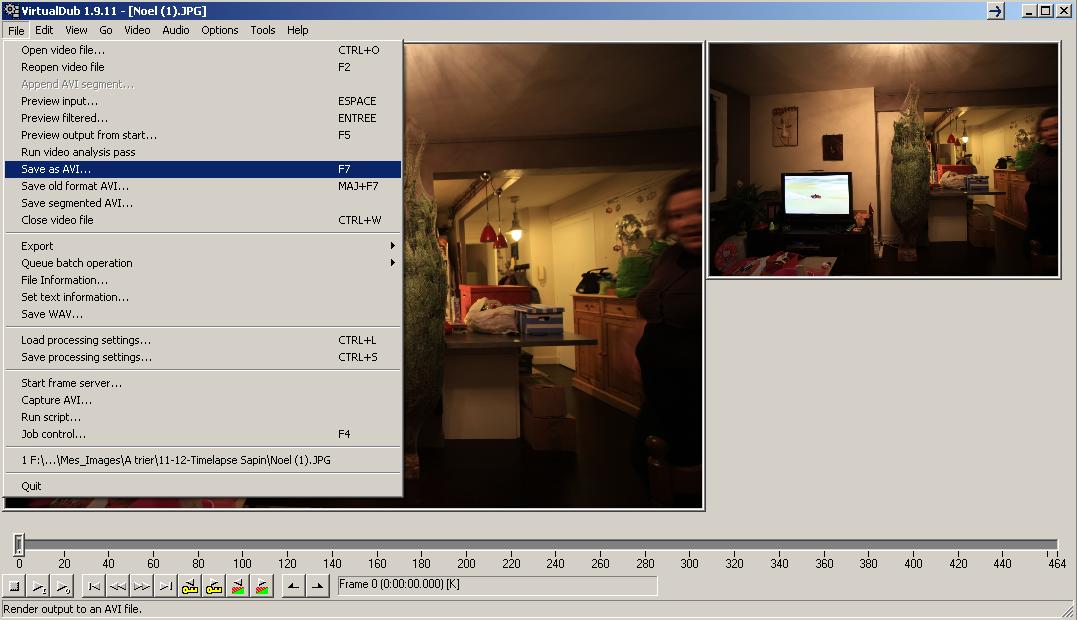
Task: Click the VirtualDub gear icon in title bar
Action: point(11,10)
